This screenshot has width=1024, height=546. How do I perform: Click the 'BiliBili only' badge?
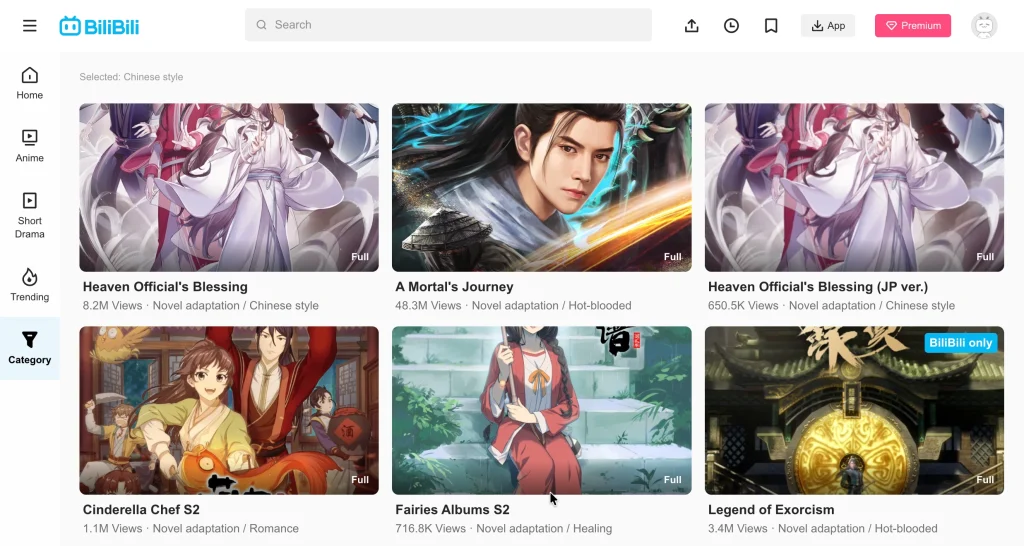pyautogui.click(x=961, y=343)
